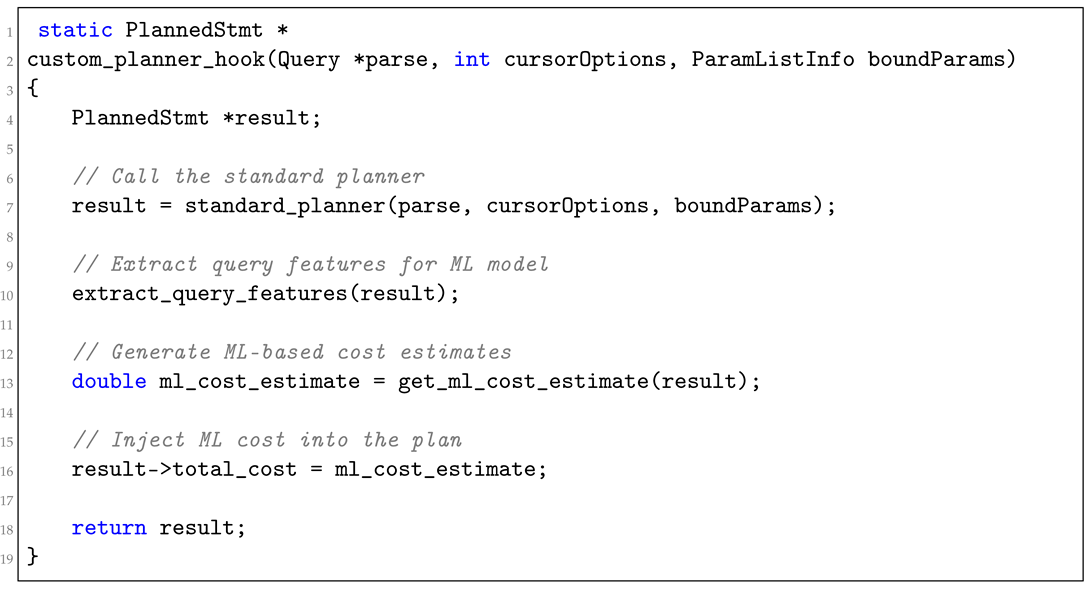Click the comment "Call the standard planner"
This screenshot has width=1091, height=589.
coord(247,177)
